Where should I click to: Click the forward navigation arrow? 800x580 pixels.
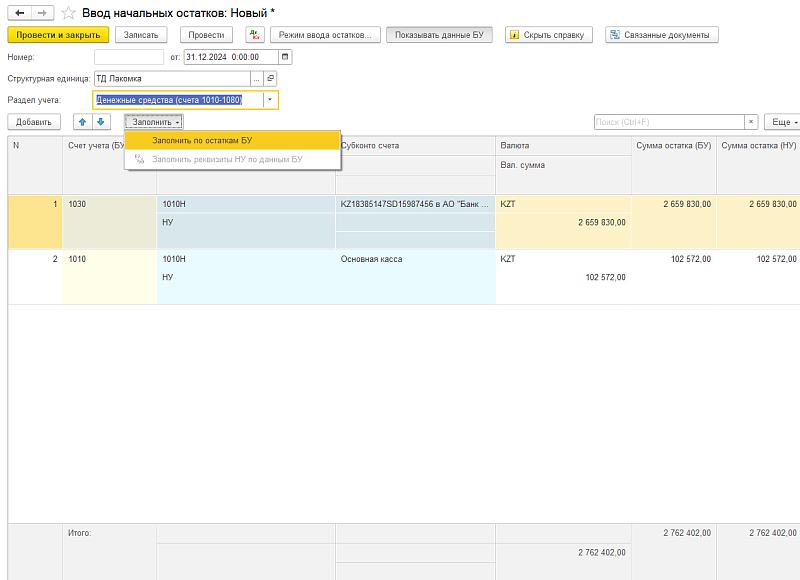tap(41, 12)
